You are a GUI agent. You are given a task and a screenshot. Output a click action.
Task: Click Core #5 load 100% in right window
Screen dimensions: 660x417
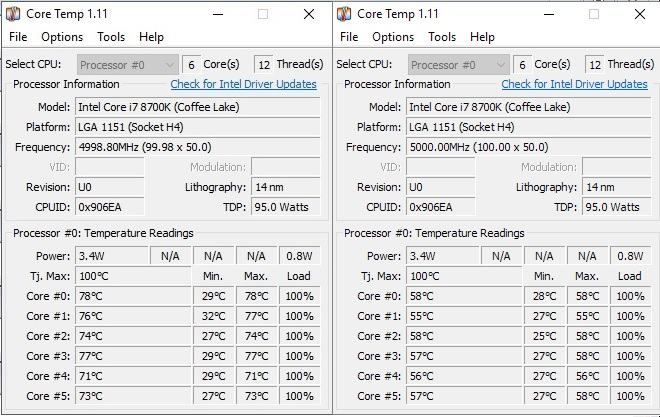coord(630,396)
